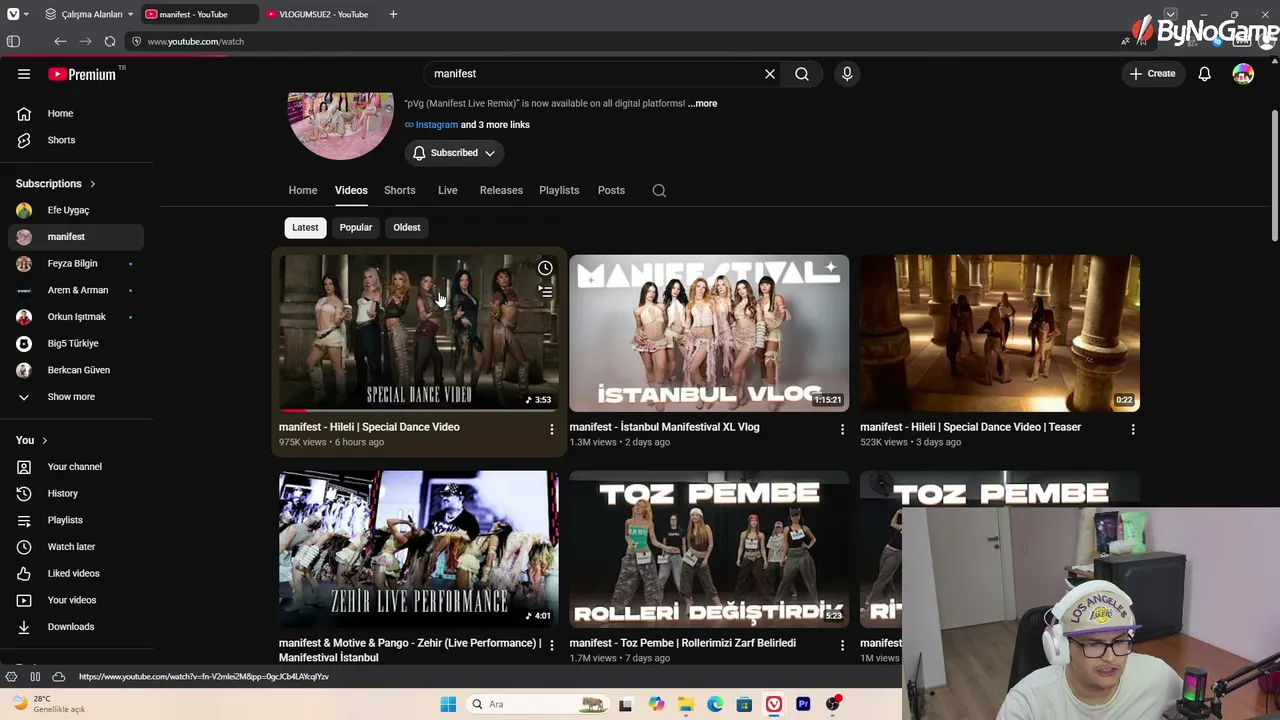Open options for Toz Pembe Rollerimizi video
Screen dimensions: 1280x720
(x=842, y=645)
